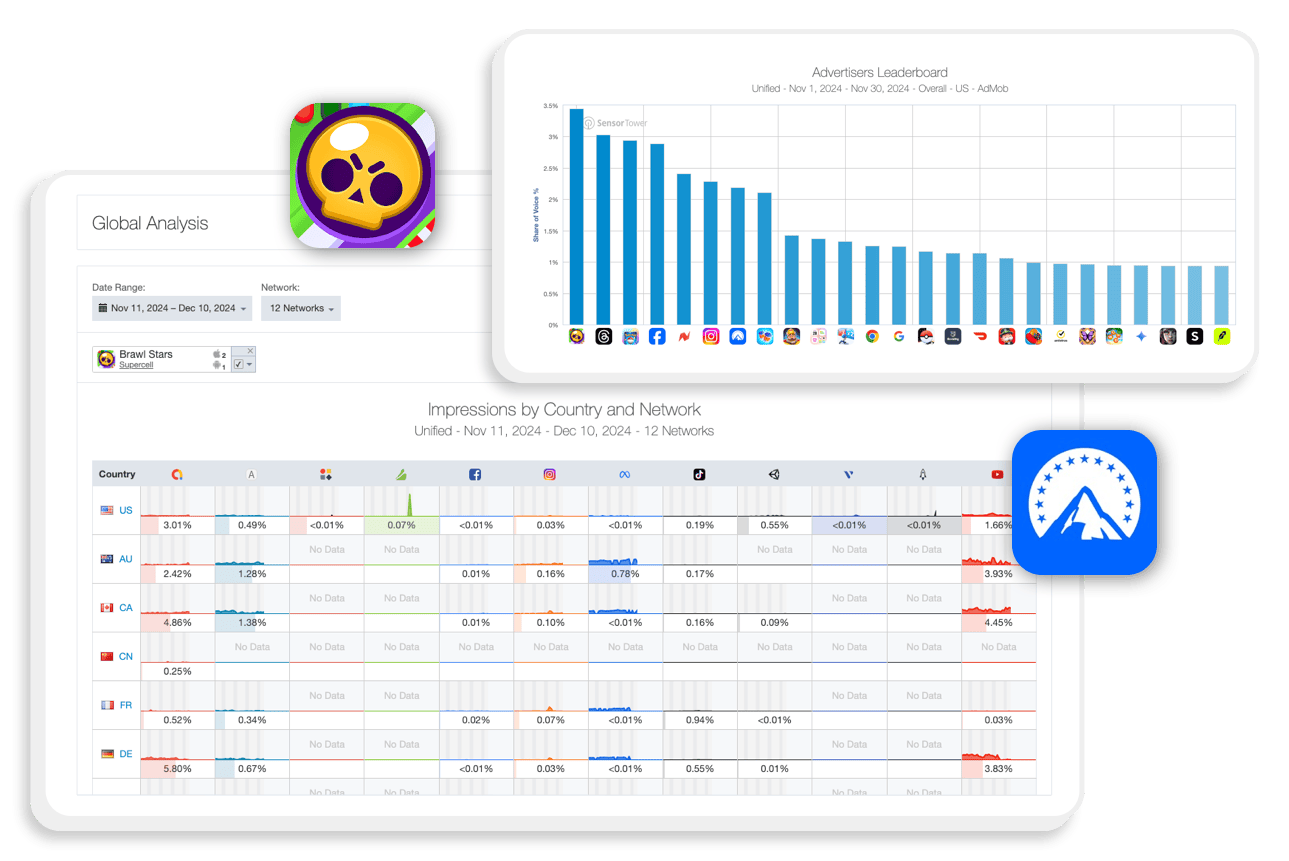Click the Threads bar, second in the leaderboard
The width and height of the screenshot is (1289, 861).
(x=604, y=230)
